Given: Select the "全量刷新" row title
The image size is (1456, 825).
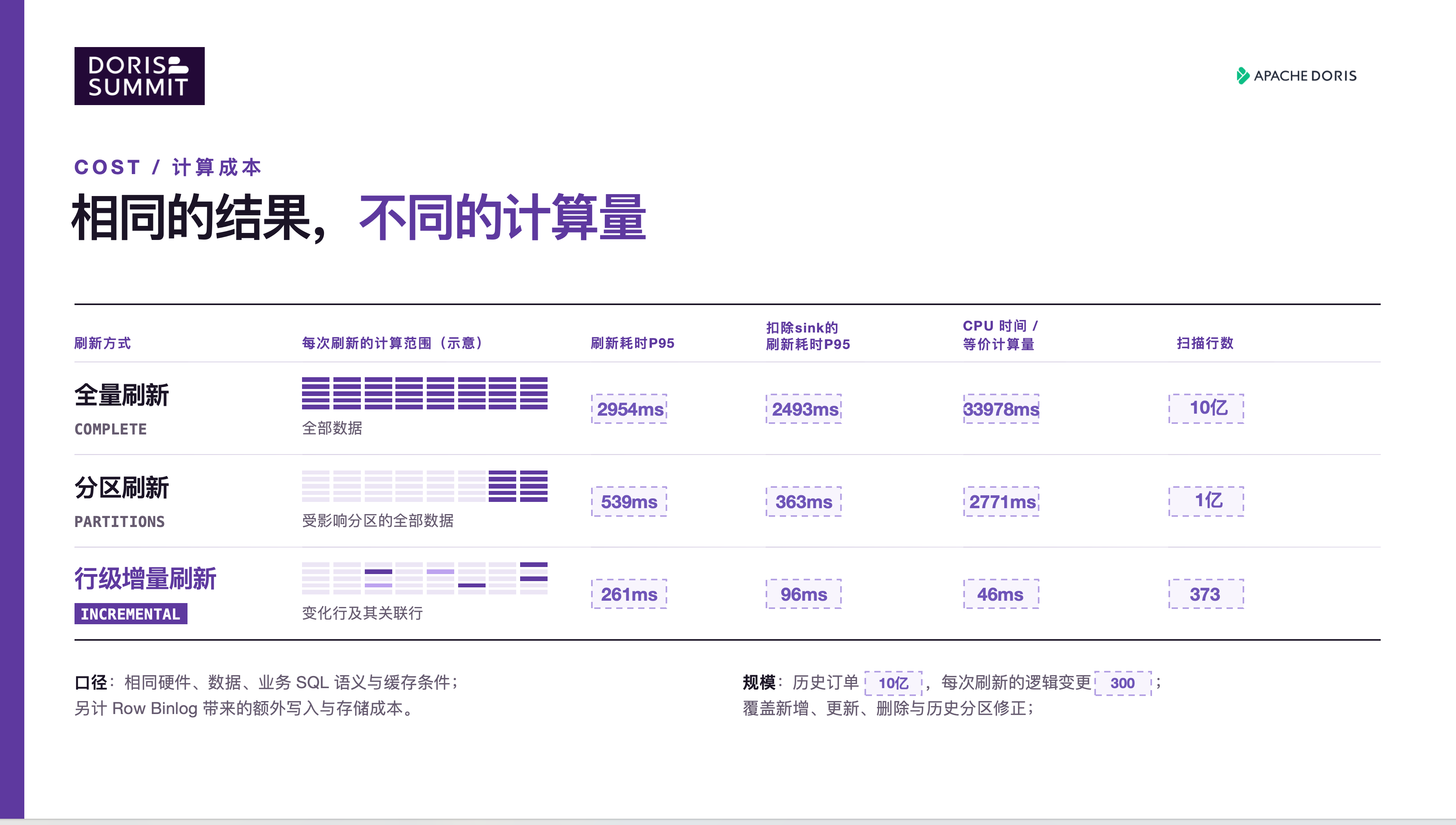Looking at the screenshot, I should tap(122, 395).
